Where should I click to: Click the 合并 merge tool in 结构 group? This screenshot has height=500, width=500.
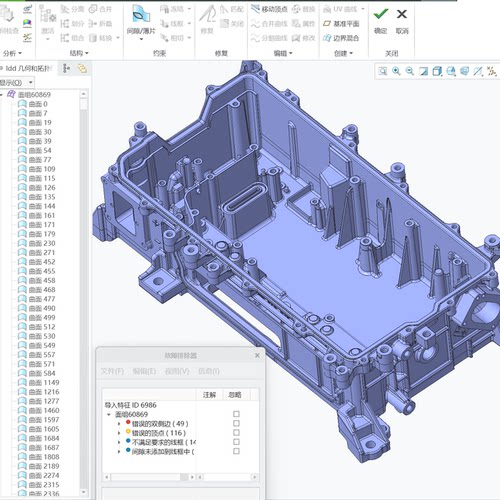[x=100, y=9]
